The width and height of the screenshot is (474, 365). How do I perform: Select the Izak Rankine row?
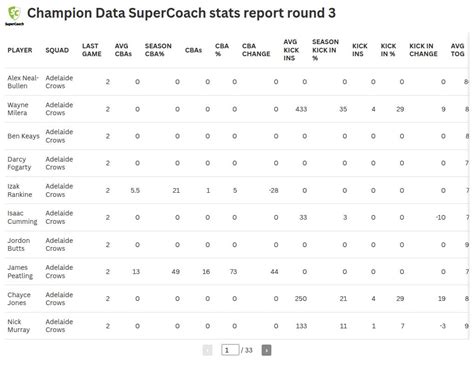click(237, 190)
